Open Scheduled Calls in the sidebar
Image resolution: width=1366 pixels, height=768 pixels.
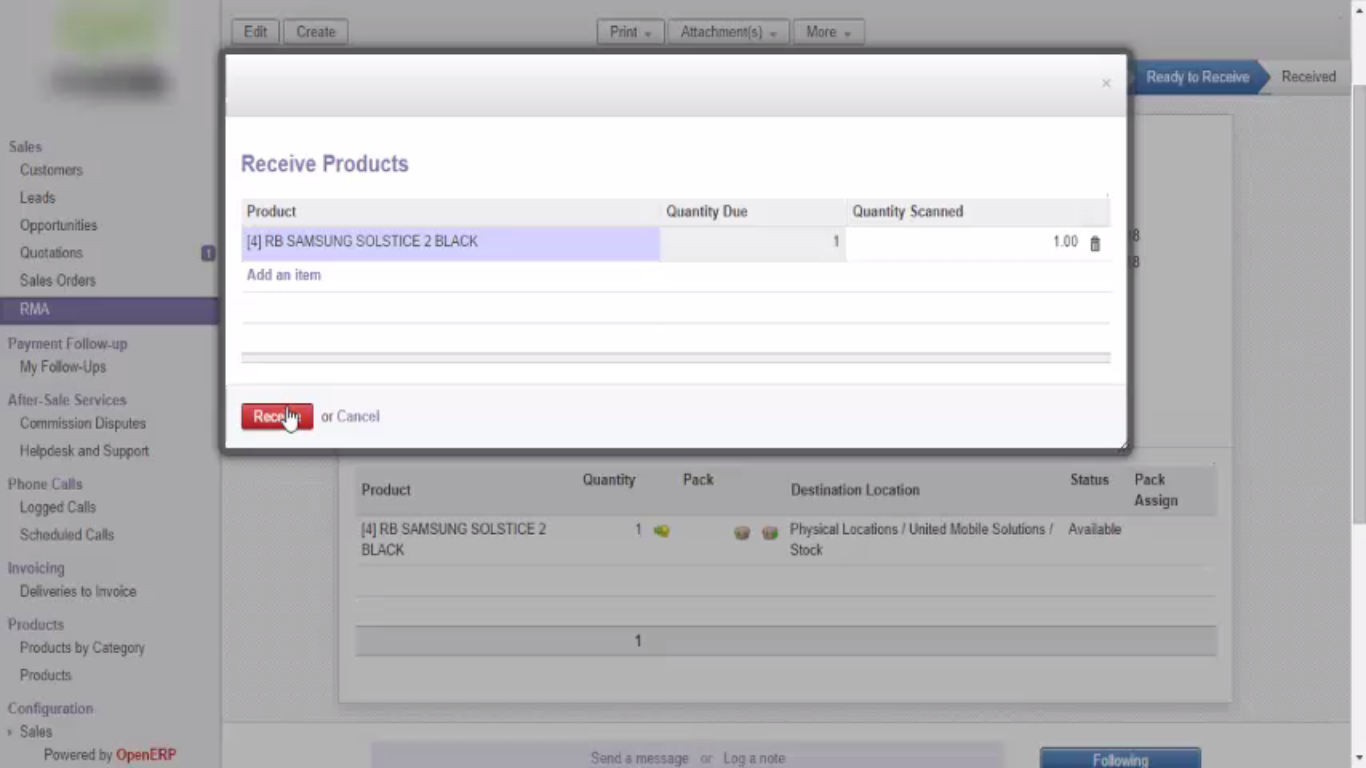[x=67, y=535]
